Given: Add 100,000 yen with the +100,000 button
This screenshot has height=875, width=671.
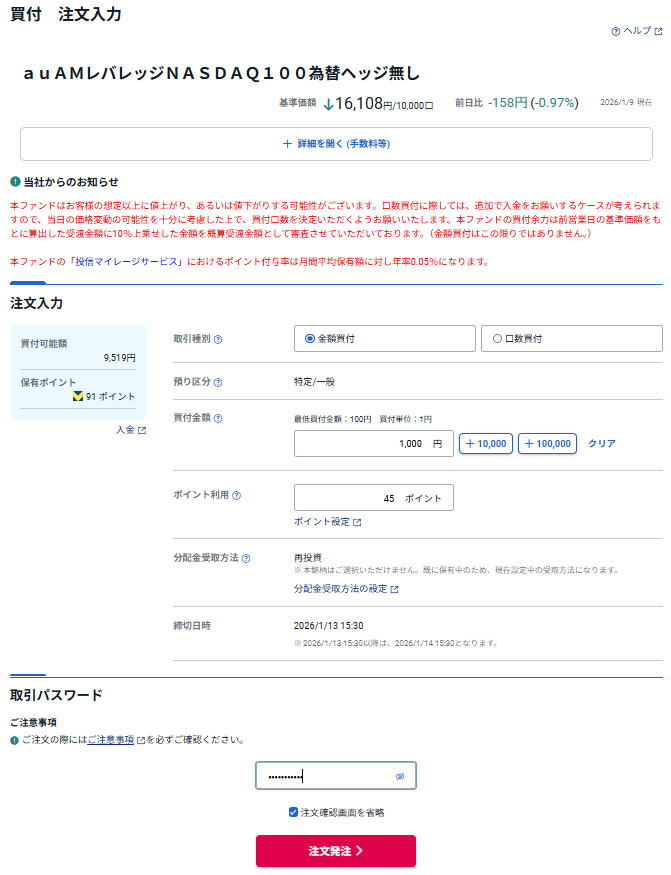Looking at the screenshot, I should click(x=547, y=443).
